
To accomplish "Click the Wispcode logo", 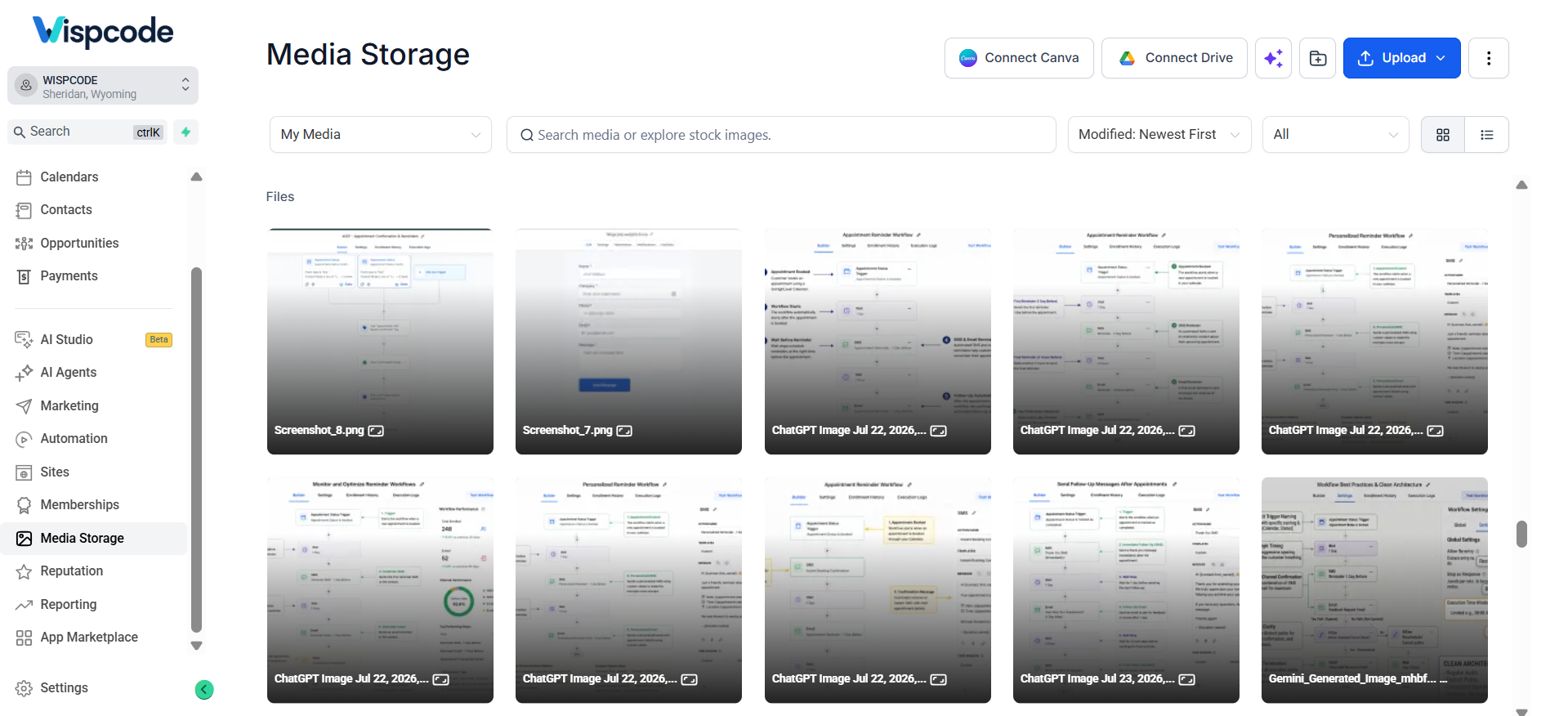I will [x=102, y=31].
